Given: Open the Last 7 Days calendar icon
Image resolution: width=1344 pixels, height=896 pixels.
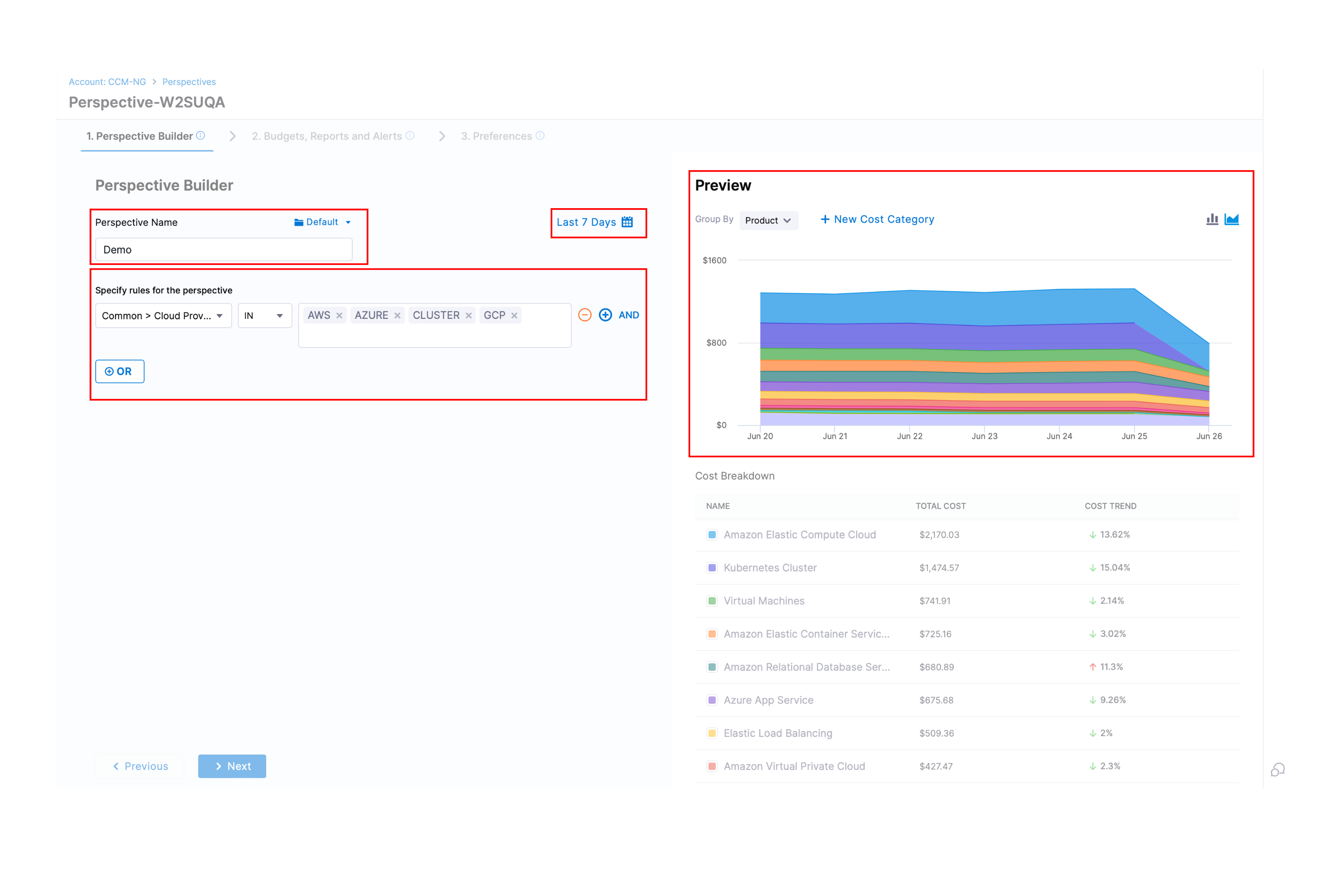Looking at the screenshot, I should [x=627, y=222].
